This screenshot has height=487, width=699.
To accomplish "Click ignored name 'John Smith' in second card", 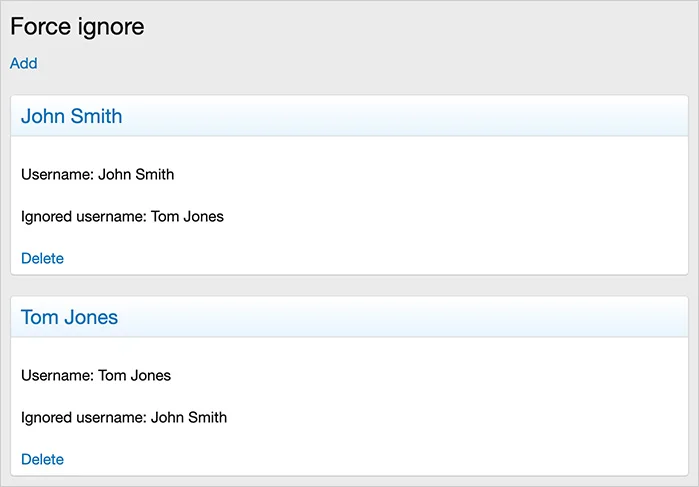I will click(x=189, y=417).
